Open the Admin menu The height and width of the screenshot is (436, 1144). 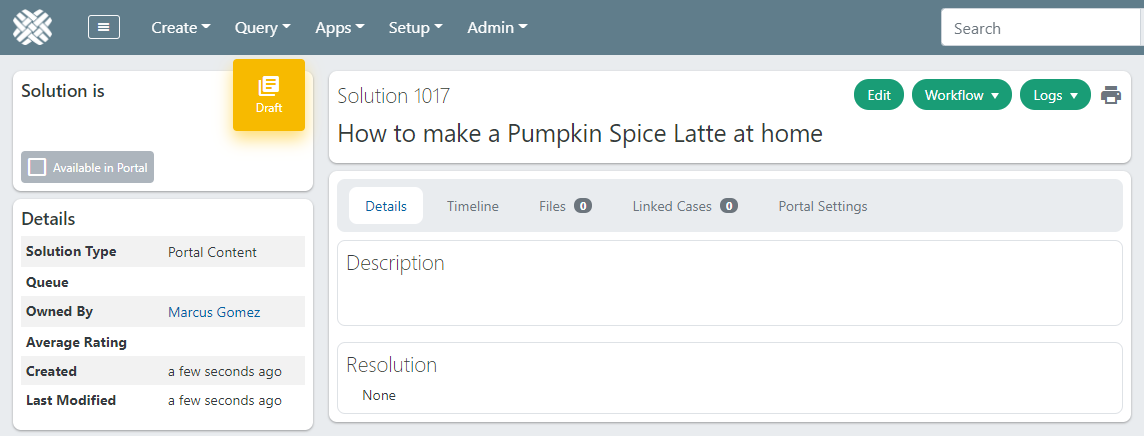click(x=497, y=28)
